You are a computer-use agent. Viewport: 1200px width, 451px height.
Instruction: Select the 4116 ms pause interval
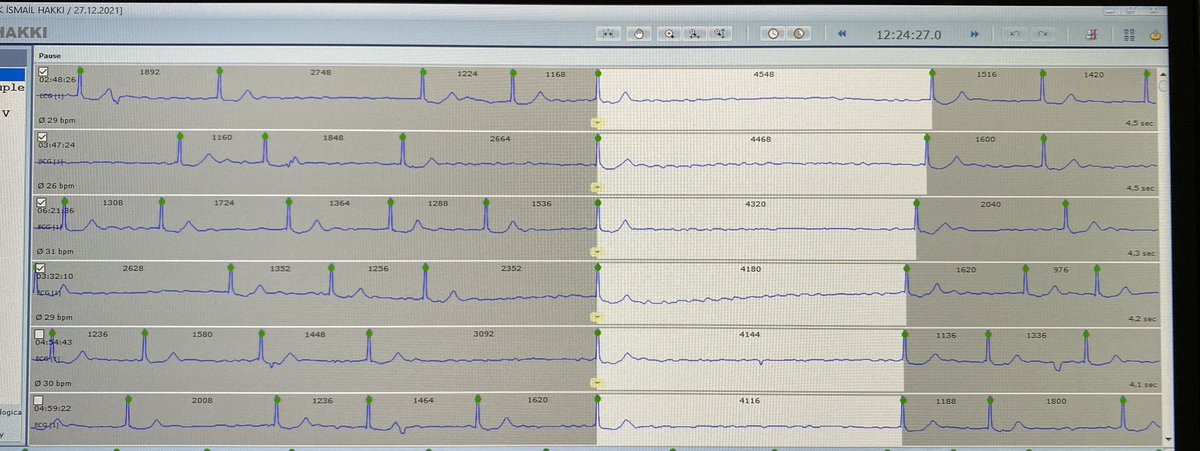coord(750,421)
